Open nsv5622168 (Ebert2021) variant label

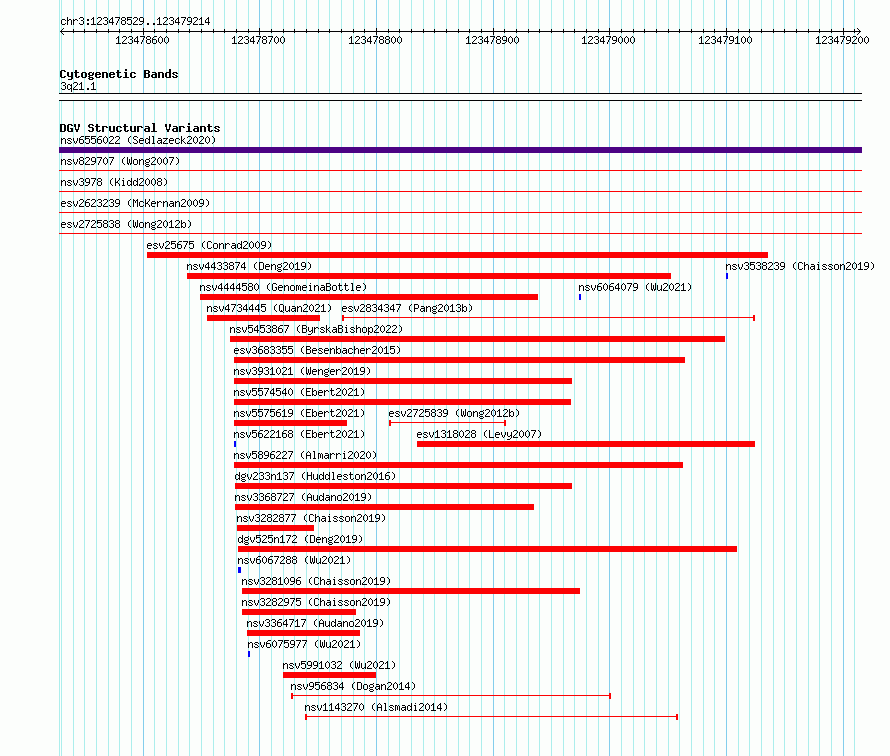coord(299,434)
